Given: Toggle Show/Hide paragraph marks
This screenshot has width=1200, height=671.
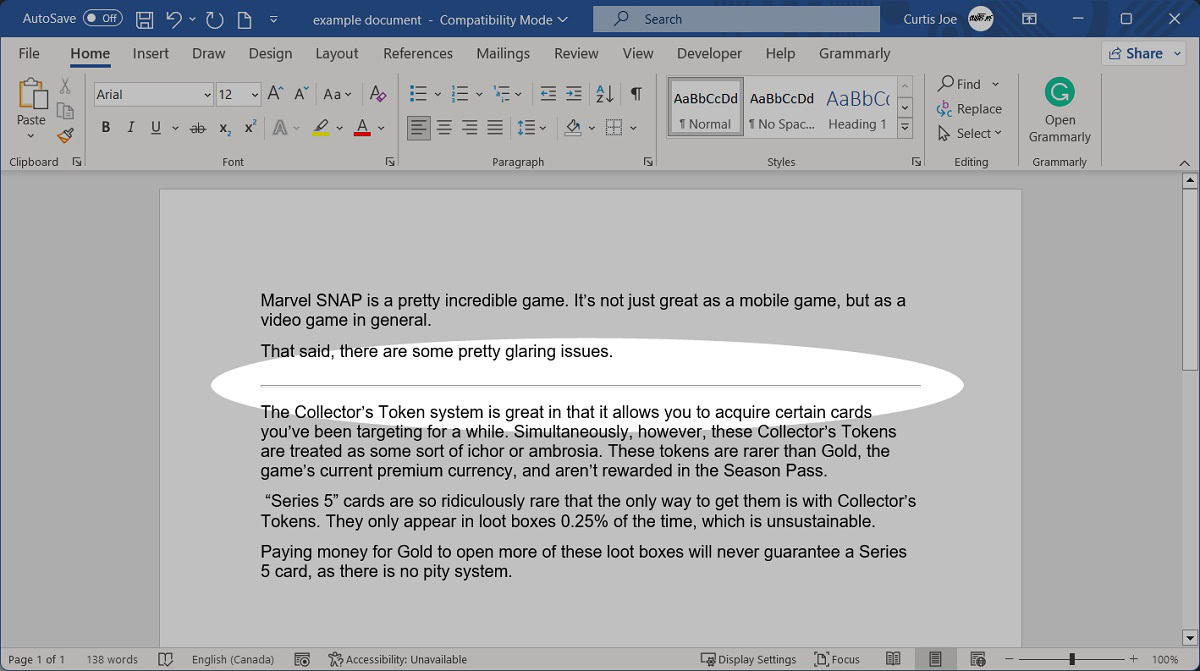Looking at the screenshot, I should 636,94.
